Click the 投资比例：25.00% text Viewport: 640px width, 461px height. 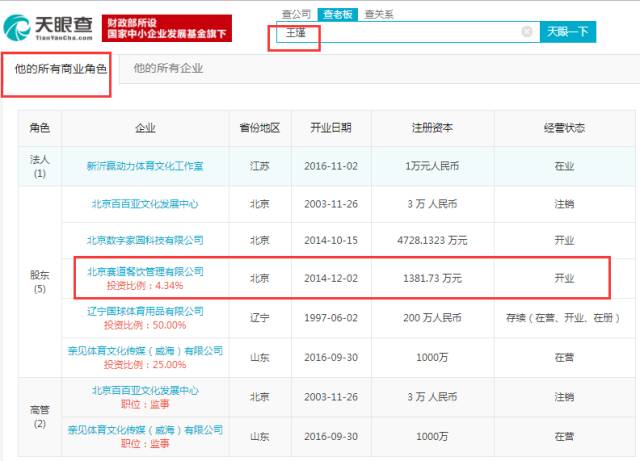pos(145,364)
